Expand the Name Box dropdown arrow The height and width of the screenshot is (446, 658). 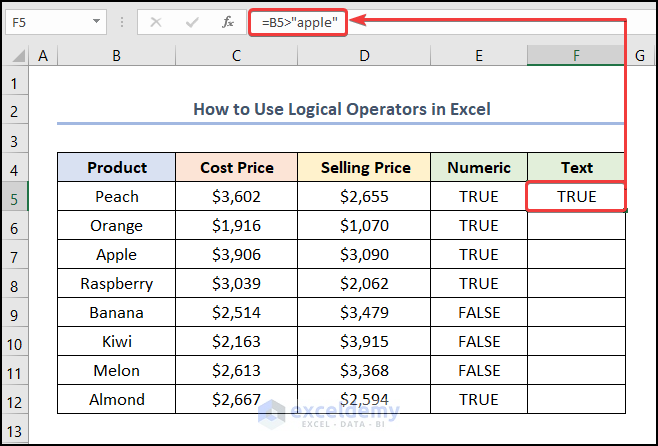coord(96,21)
